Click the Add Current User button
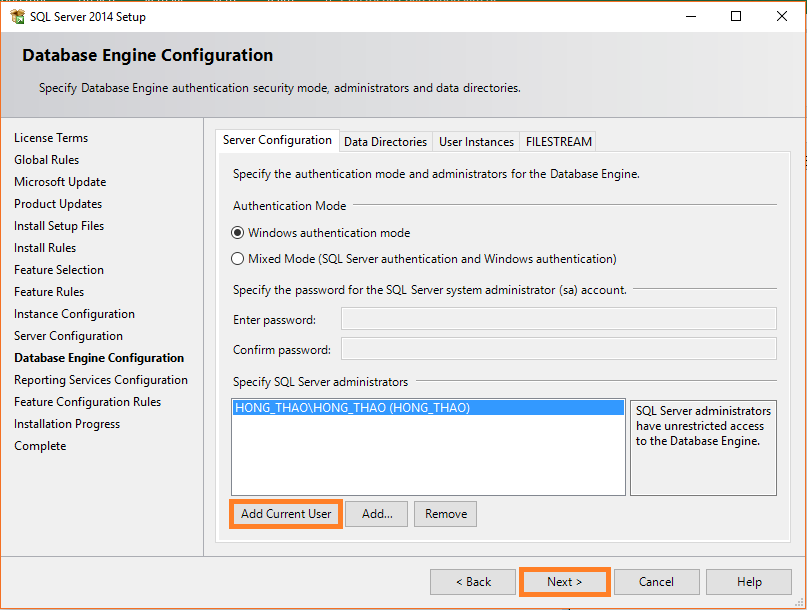The height and width of the screenshot is (610, 807). tap(286, 514)
